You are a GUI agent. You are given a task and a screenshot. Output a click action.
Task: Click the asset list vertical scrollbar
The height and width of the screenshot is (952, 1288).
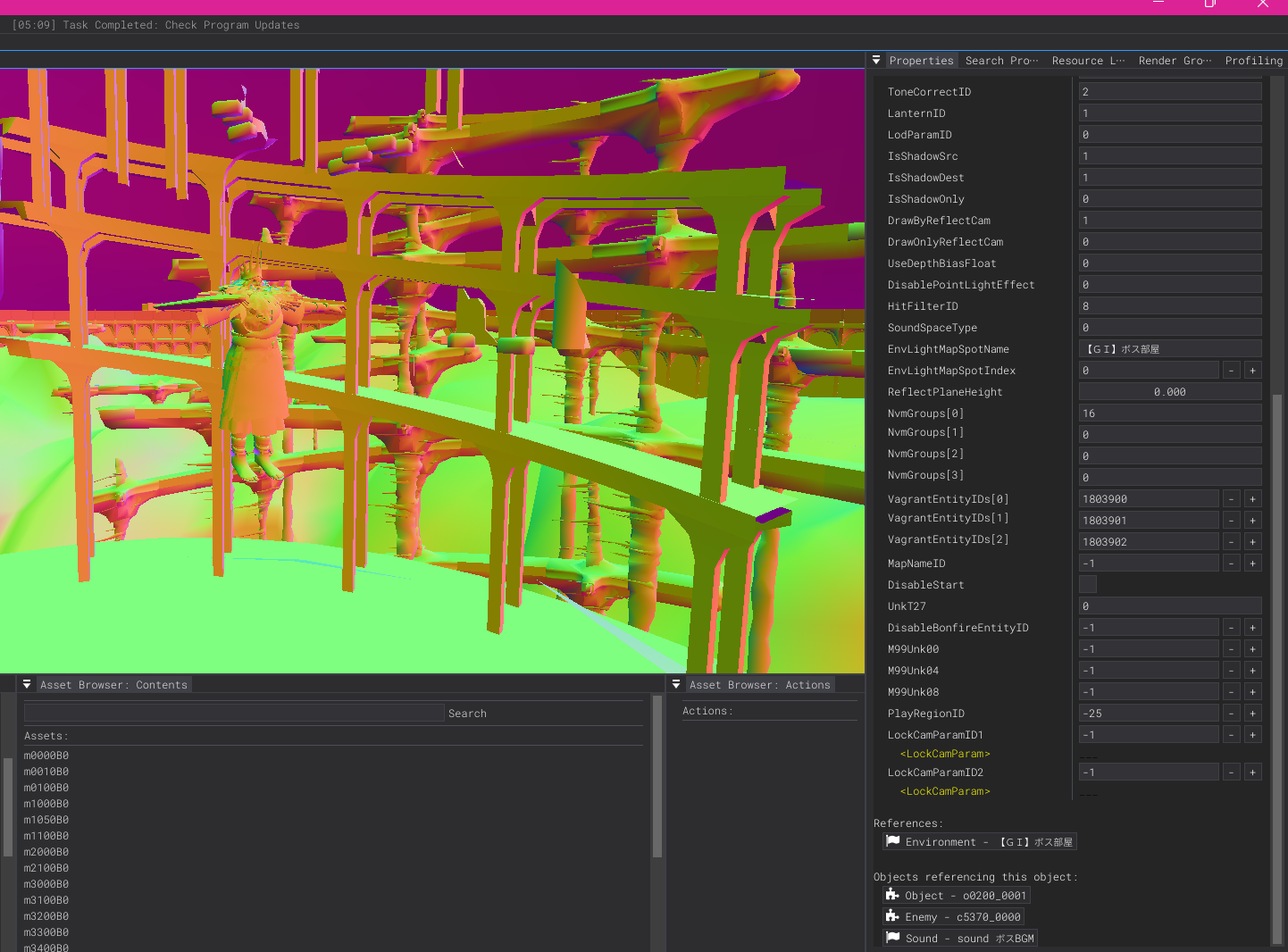click(x=657, y=777)
